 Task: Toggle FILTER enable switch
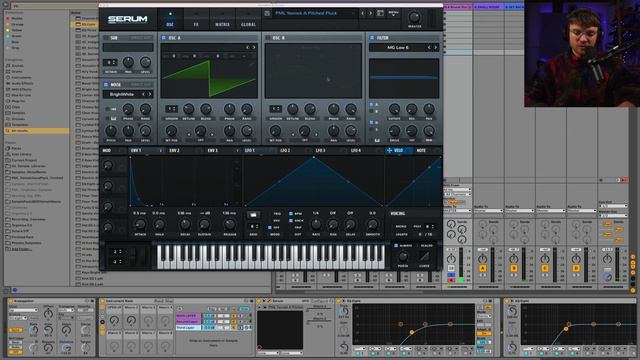[372, 38]
